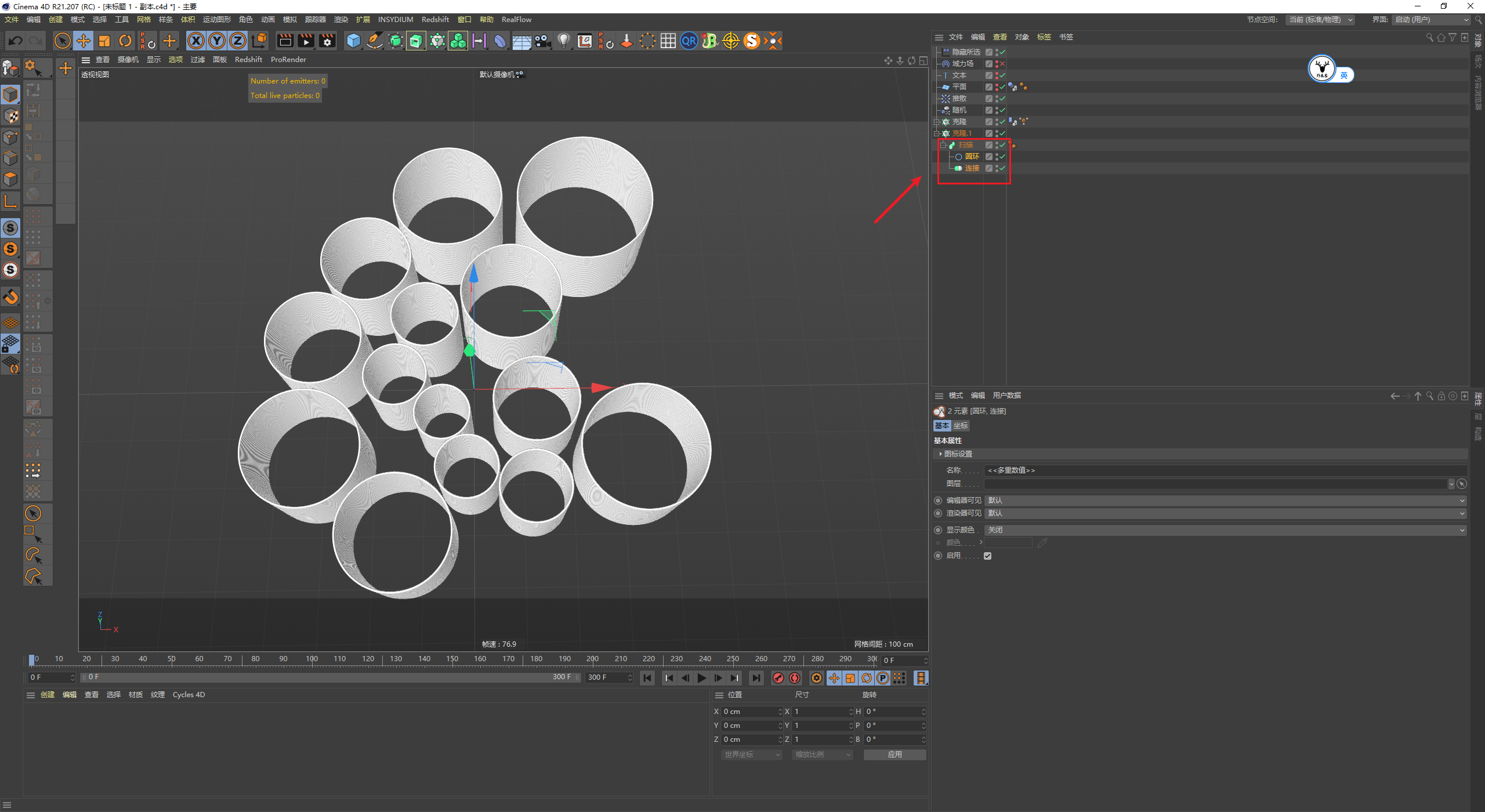The height and width of the screenshot is (812, 1485).
Task: Click the Cube primitive icon
Action: [353, 41]
